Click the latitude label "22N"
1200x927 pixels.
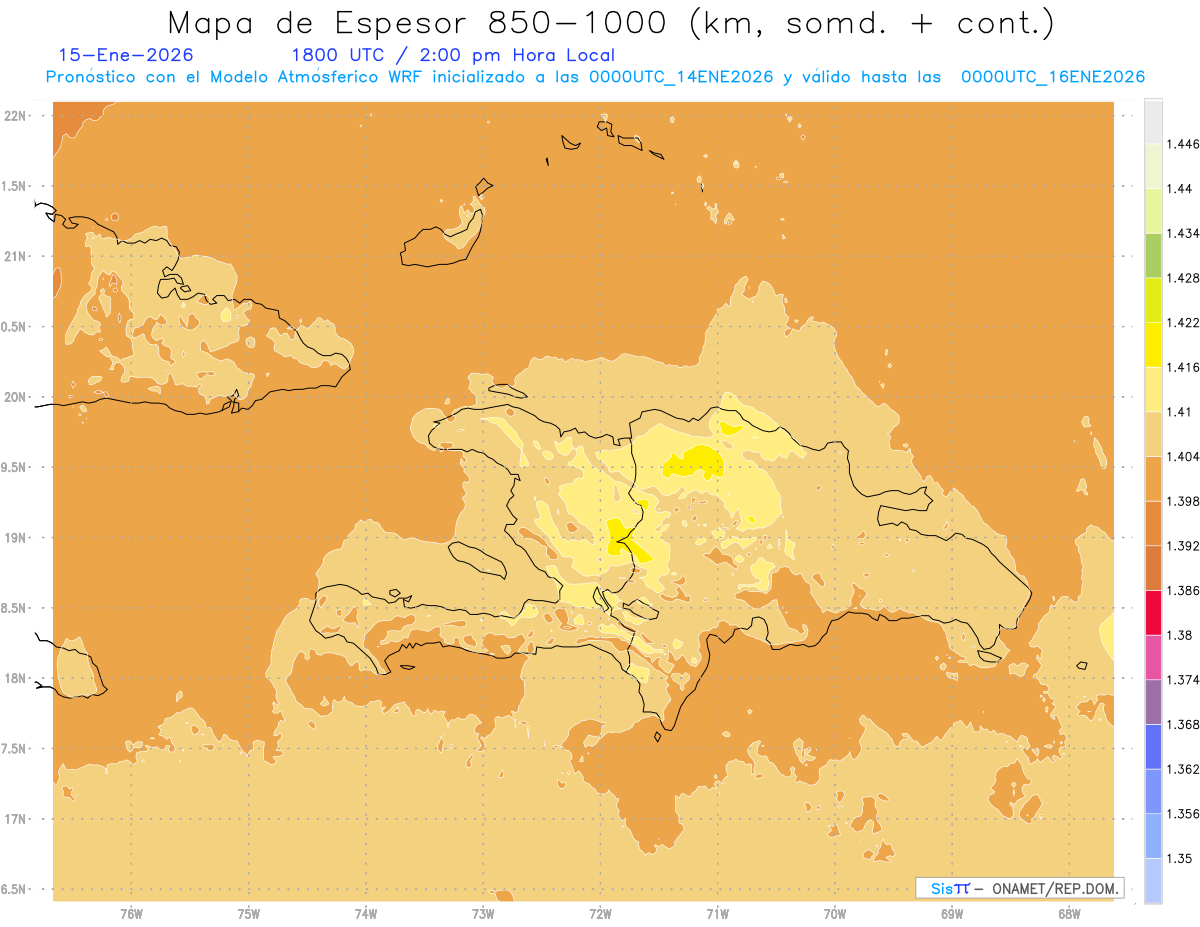pos(15,116)
